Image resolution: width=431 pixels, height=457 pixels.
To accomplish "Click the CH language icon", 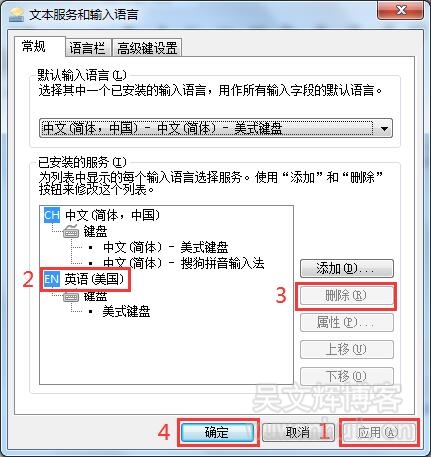I will 52,215.
